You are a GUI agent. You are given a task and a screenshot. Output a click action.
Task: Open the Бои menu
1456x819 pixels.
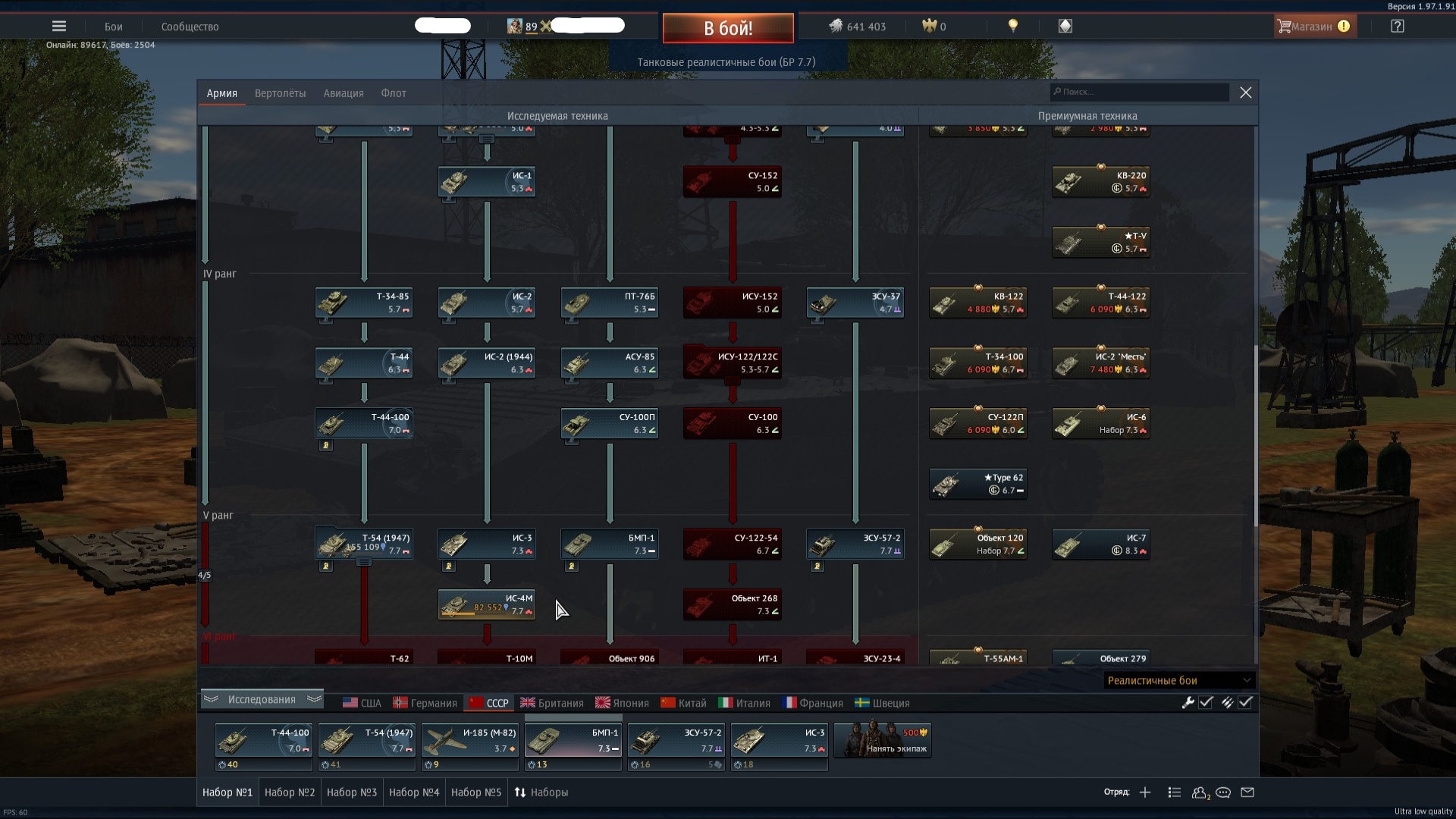point(114,27)
